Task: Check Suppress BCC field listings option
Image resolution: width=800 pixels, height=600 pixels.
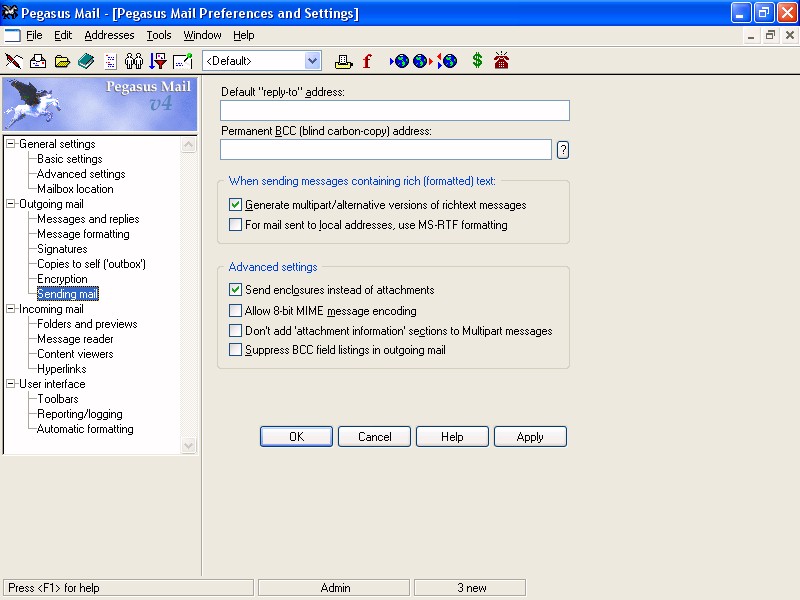Action: click(x=235, y=349)
